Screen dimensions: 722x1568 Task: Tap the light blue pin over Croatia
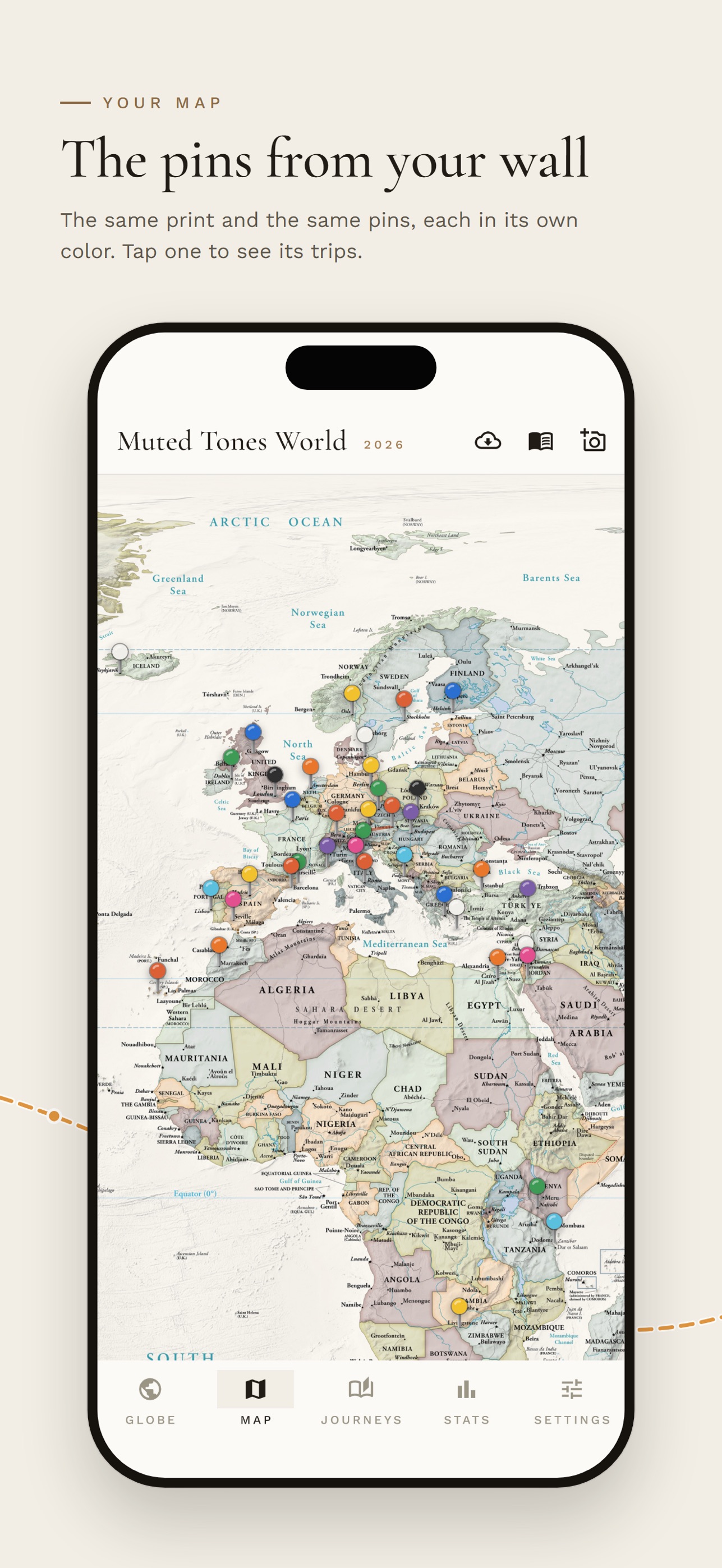coord(404,855)
